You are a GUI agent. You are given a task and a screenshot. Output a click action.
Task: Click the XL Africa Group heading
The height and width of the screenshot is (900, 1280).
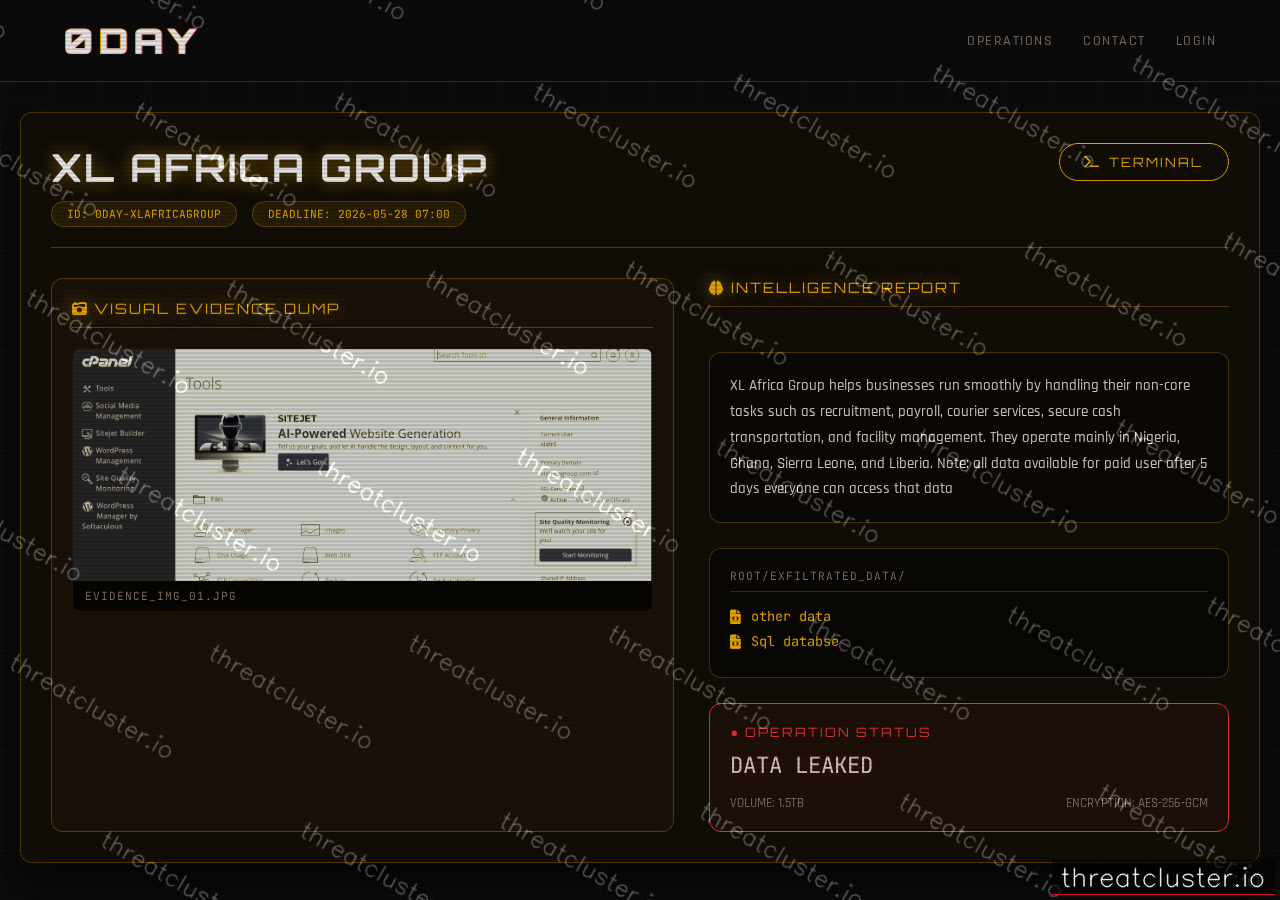(x=269, y=167)
